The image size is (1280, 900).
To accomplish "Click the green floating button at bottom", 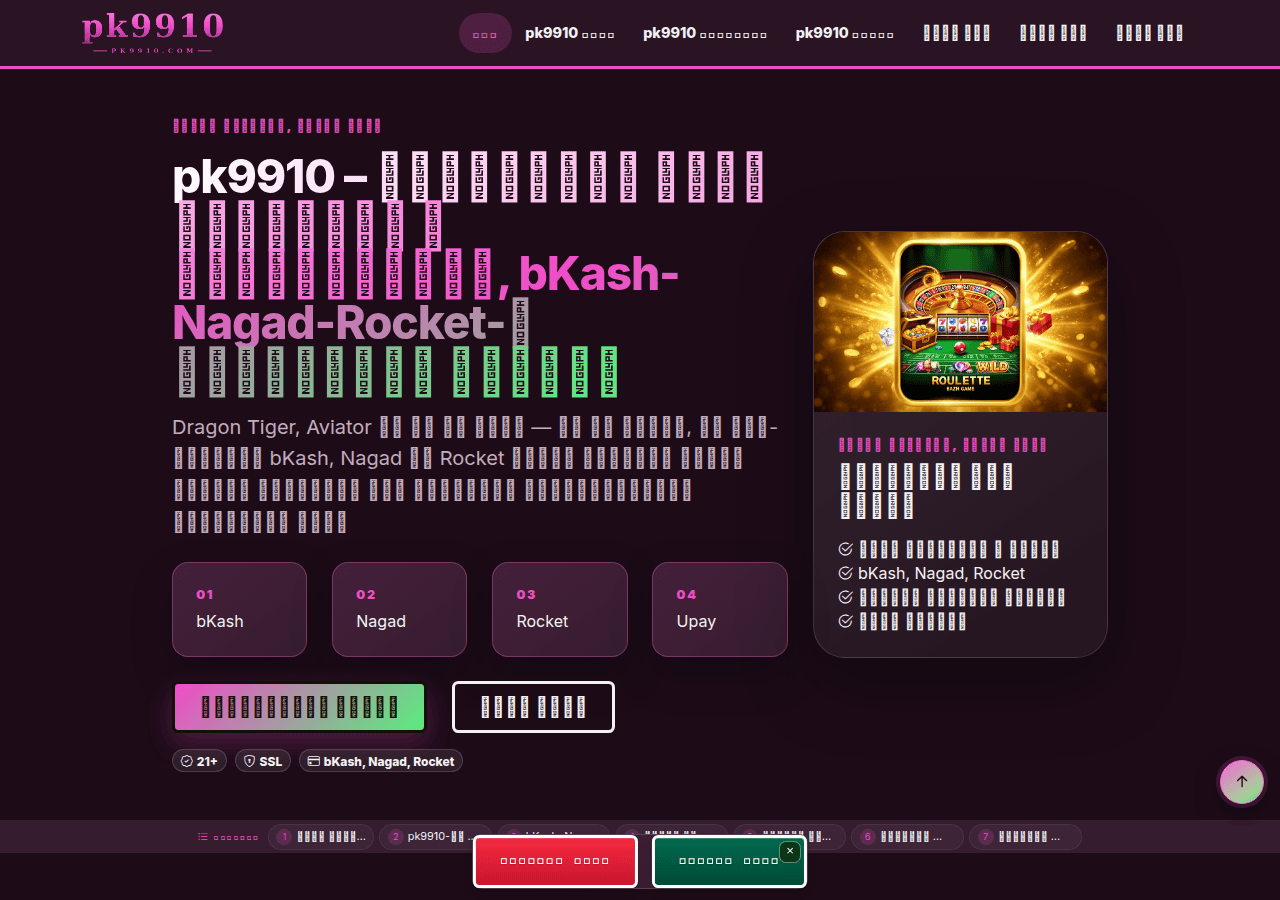I will (x=729, y=861).
